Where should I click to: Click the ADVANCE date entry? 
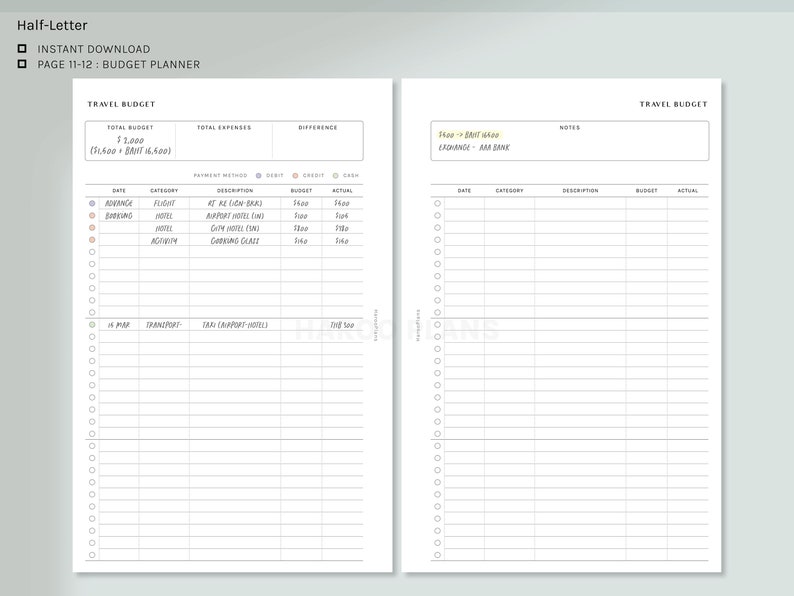[x=119, y=203]
